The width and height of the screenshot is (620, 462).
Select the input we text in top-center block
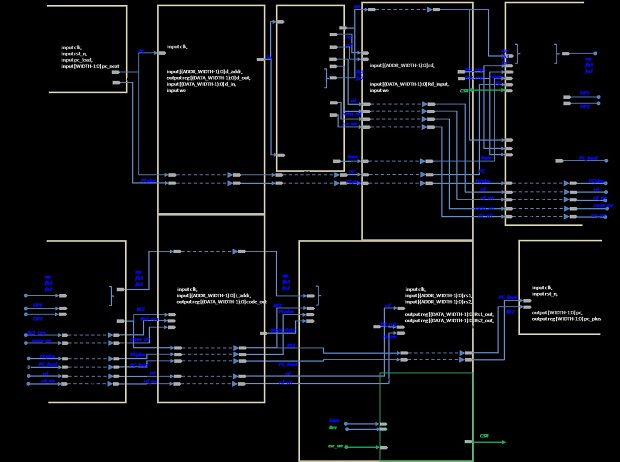176,91
